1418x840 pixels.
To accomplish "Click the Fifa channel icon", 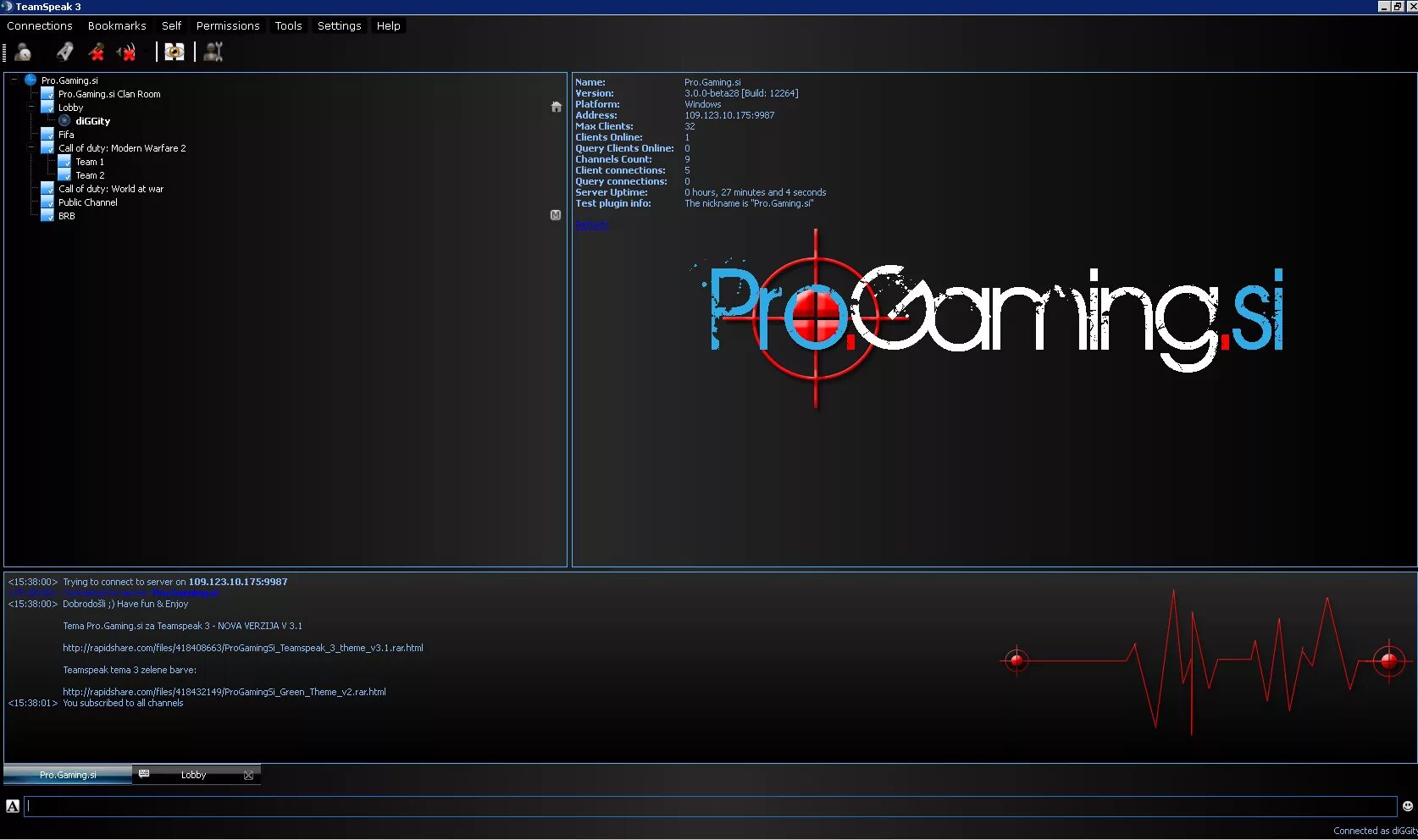I will [47, 135].
